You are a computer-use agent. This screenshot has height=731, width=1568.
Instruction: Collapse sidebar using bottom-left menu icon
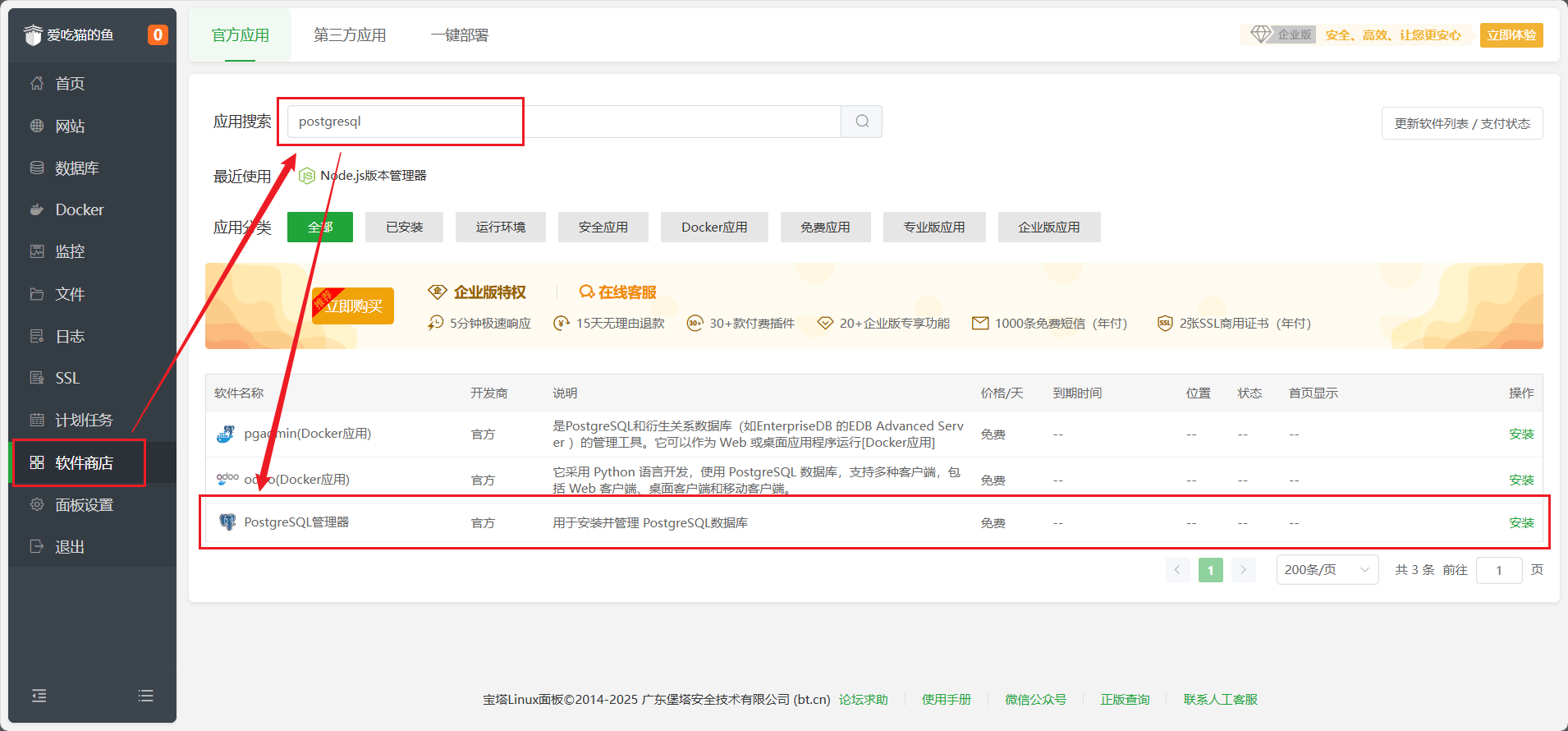coord(39,696)
